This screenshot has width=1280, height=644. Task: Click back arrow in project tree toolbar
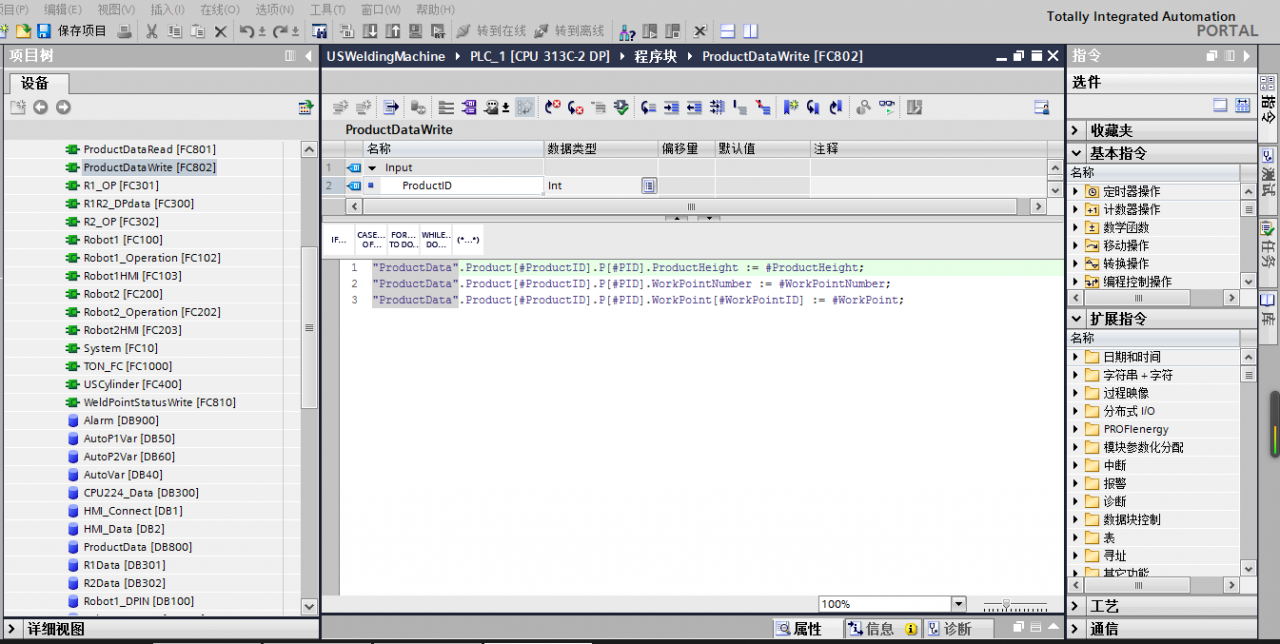coord(41,107)
